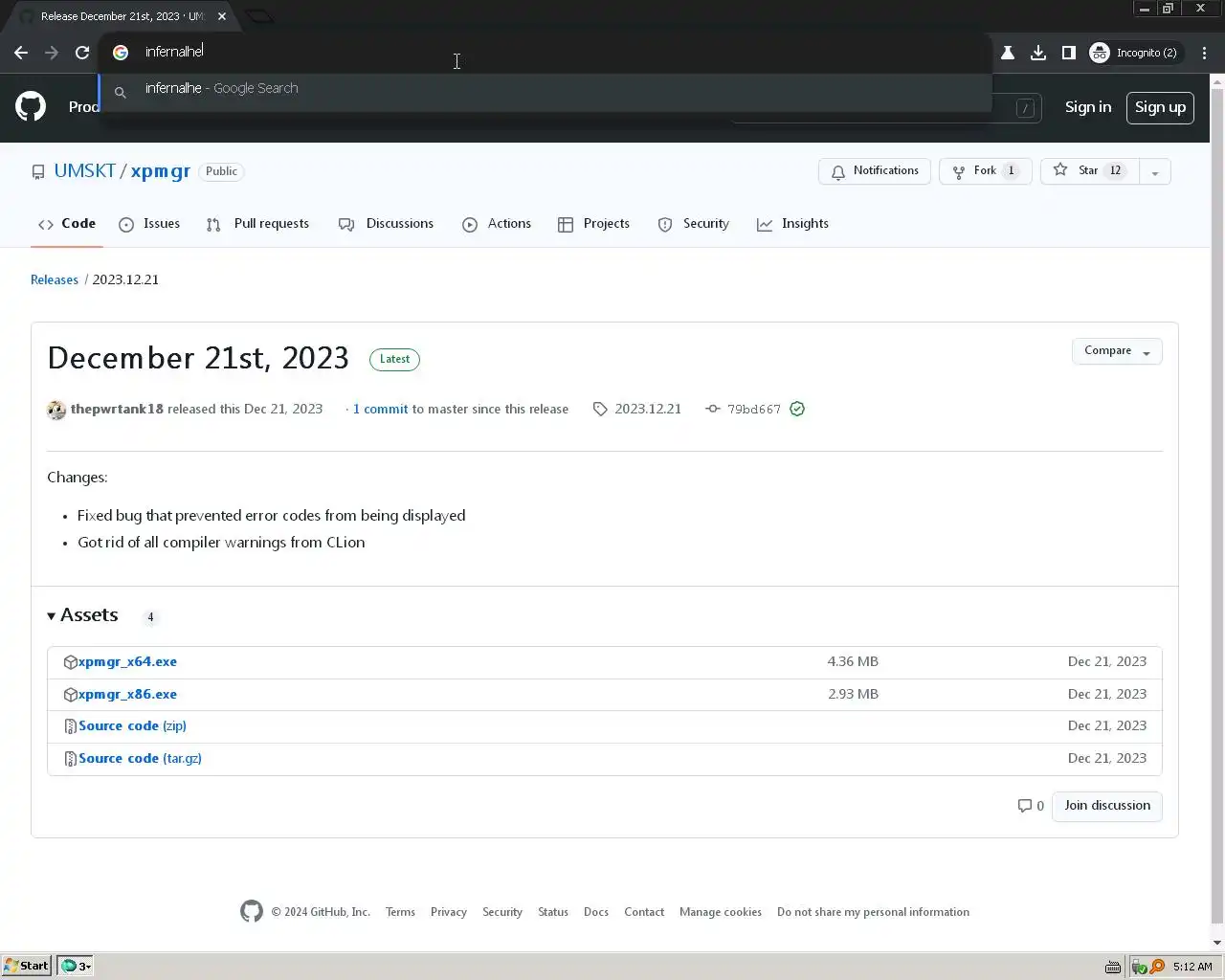Image resolution: width=1225 pixels, height=980 pixels.
Task: Open the xpmgr repository link
Action: coord(160,171)
